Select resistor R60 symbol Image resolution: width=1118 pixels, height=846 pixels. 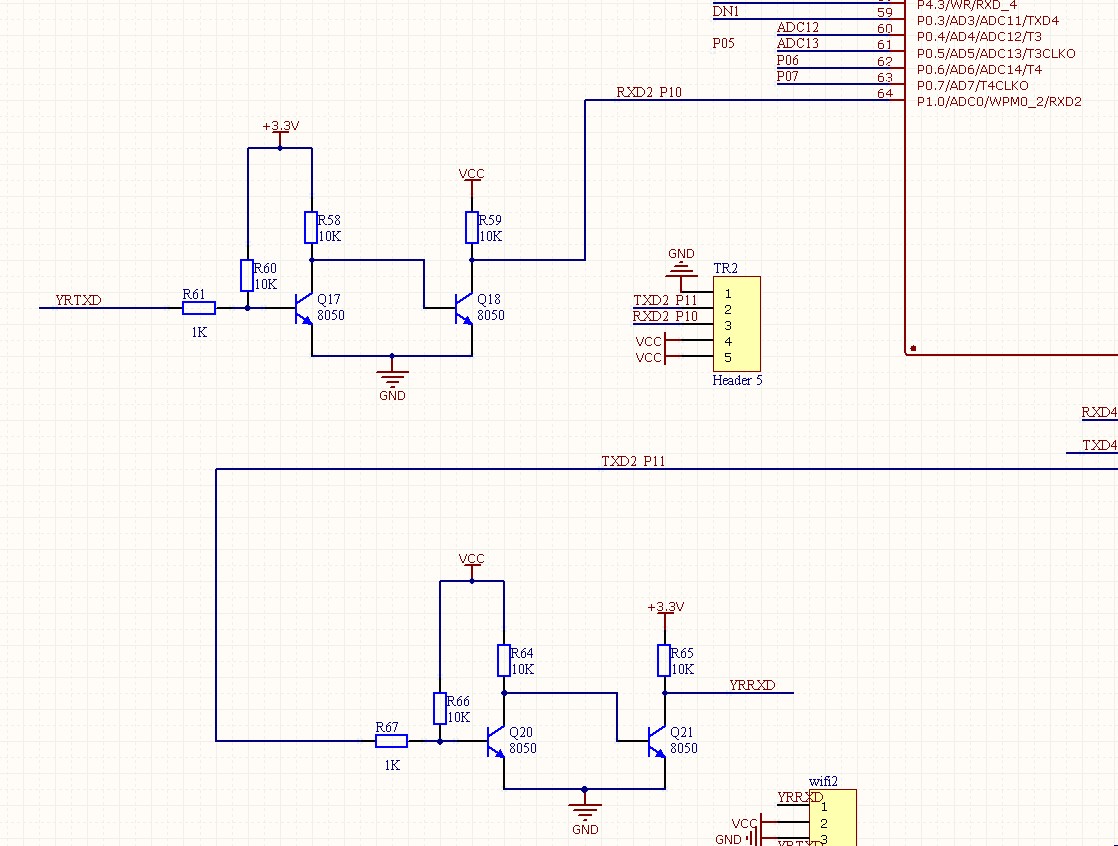[247, 276]
